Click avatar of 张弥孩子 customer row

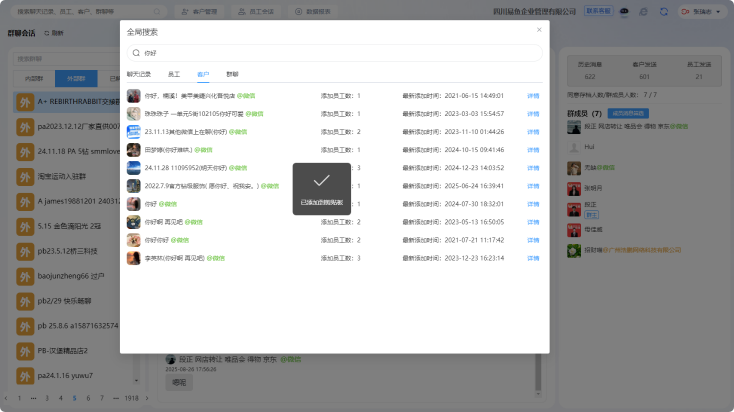tap(133, 114)
